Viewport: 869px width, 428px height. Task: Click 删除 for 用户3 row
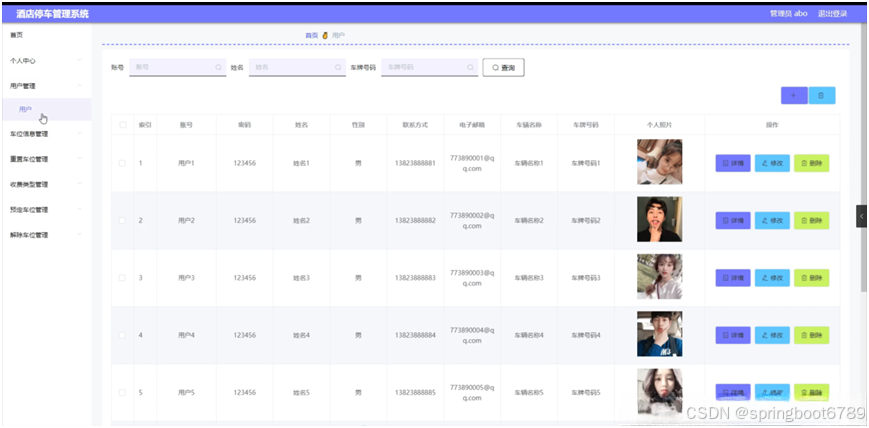[x=811, y=278]
